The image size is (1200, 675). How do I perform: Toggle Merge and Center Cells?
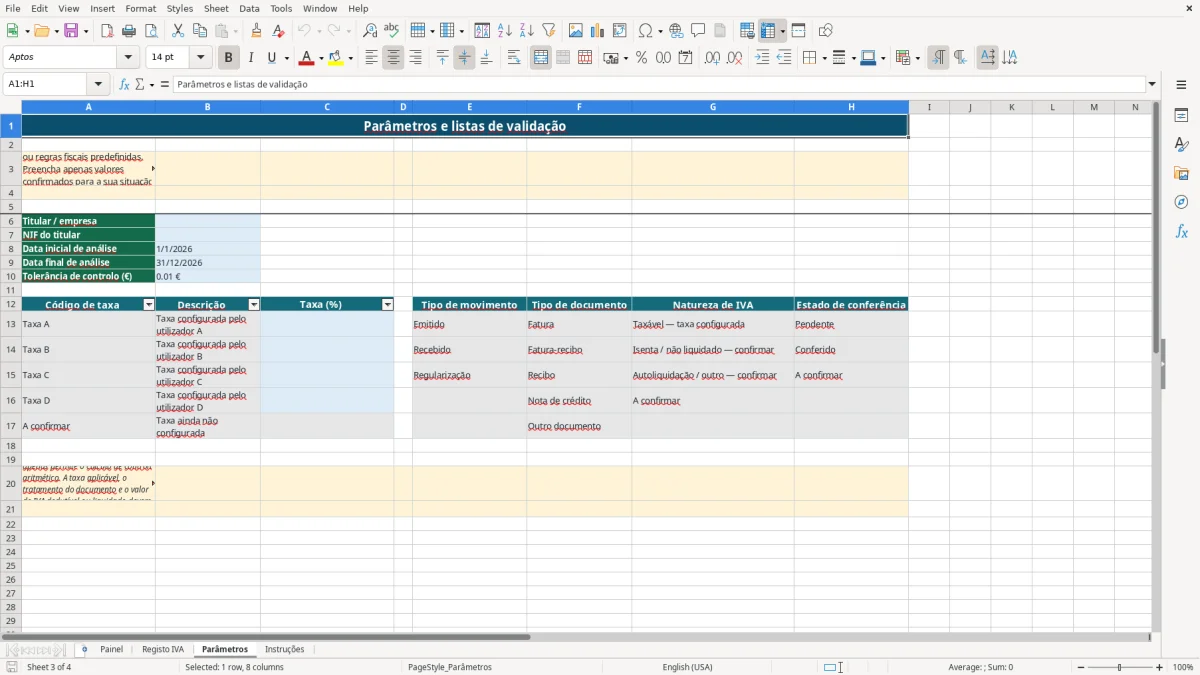coord(541,58)
